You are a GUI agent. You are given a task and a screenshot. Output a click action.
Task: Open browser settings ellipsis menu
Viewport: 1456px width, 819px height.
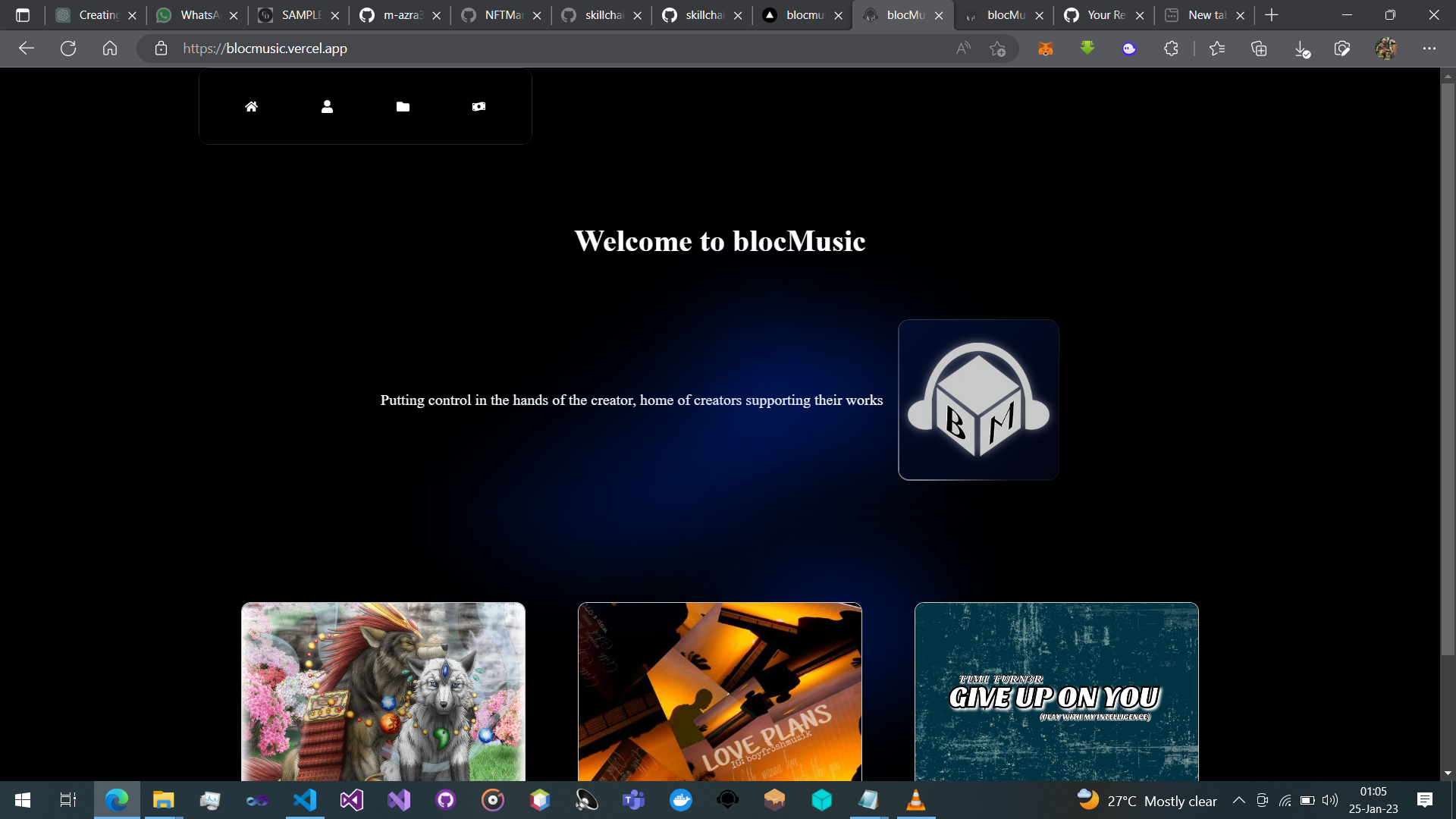pos(1429,49)
